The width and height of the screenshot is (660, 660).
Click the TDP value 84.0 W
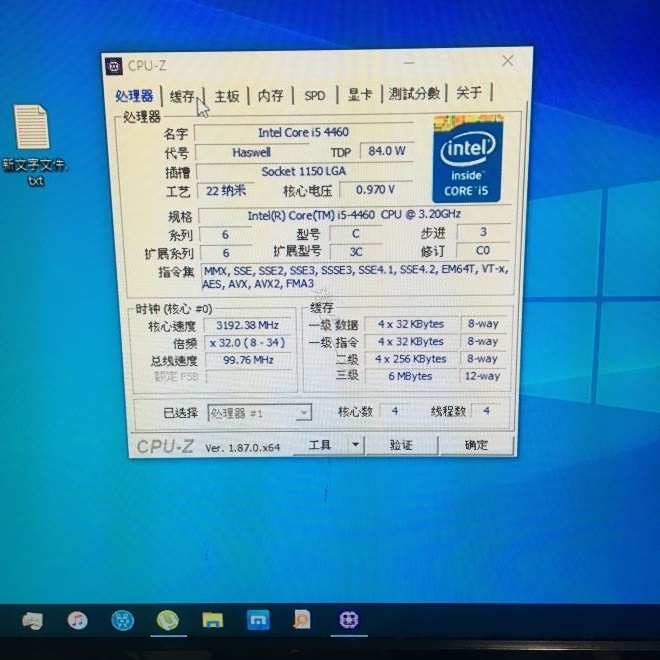pos(386,151)
